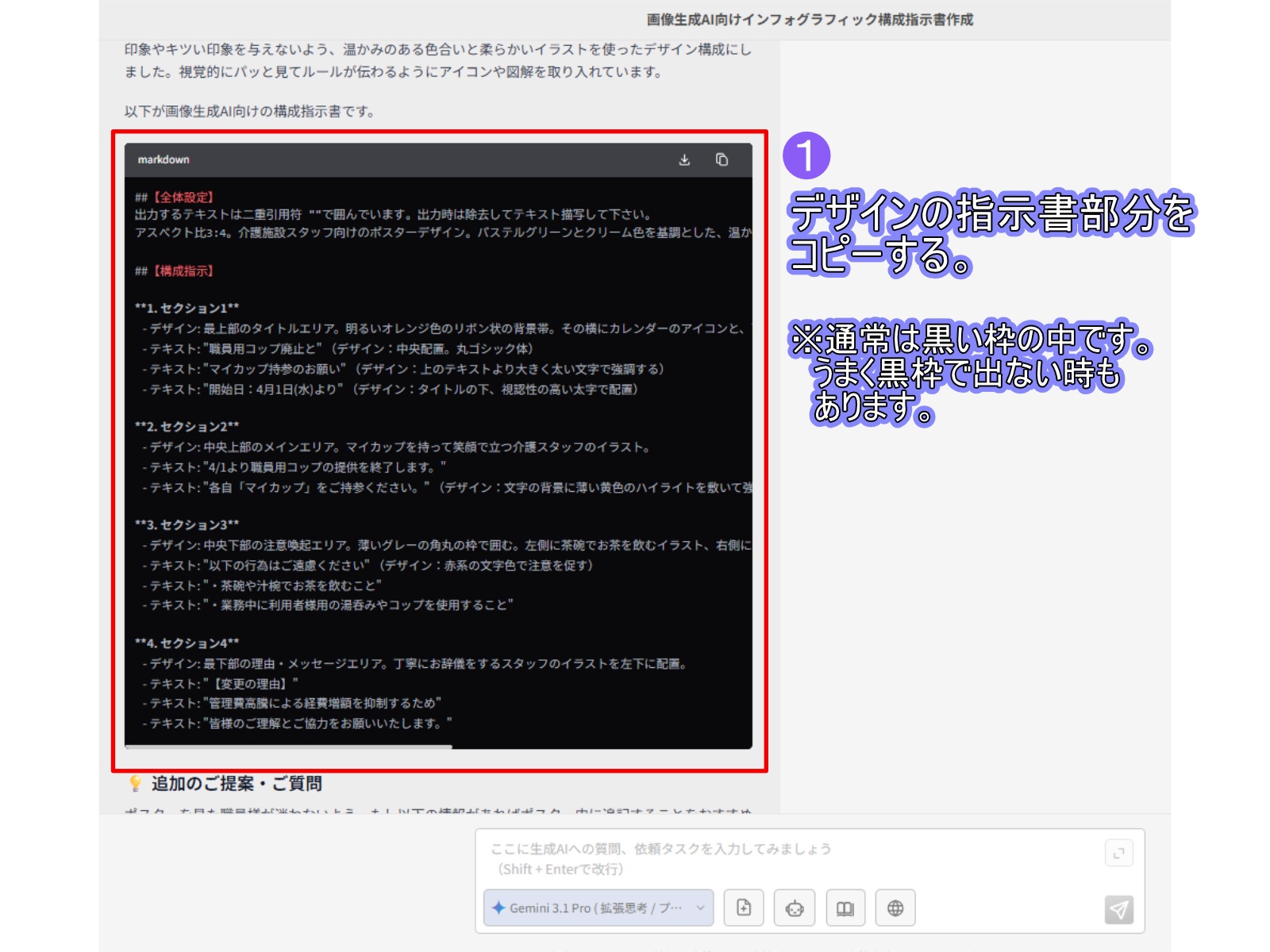Open the Gemini 3.1 Pro model dropdown
1270x952 pixels.
coord(598,908)
